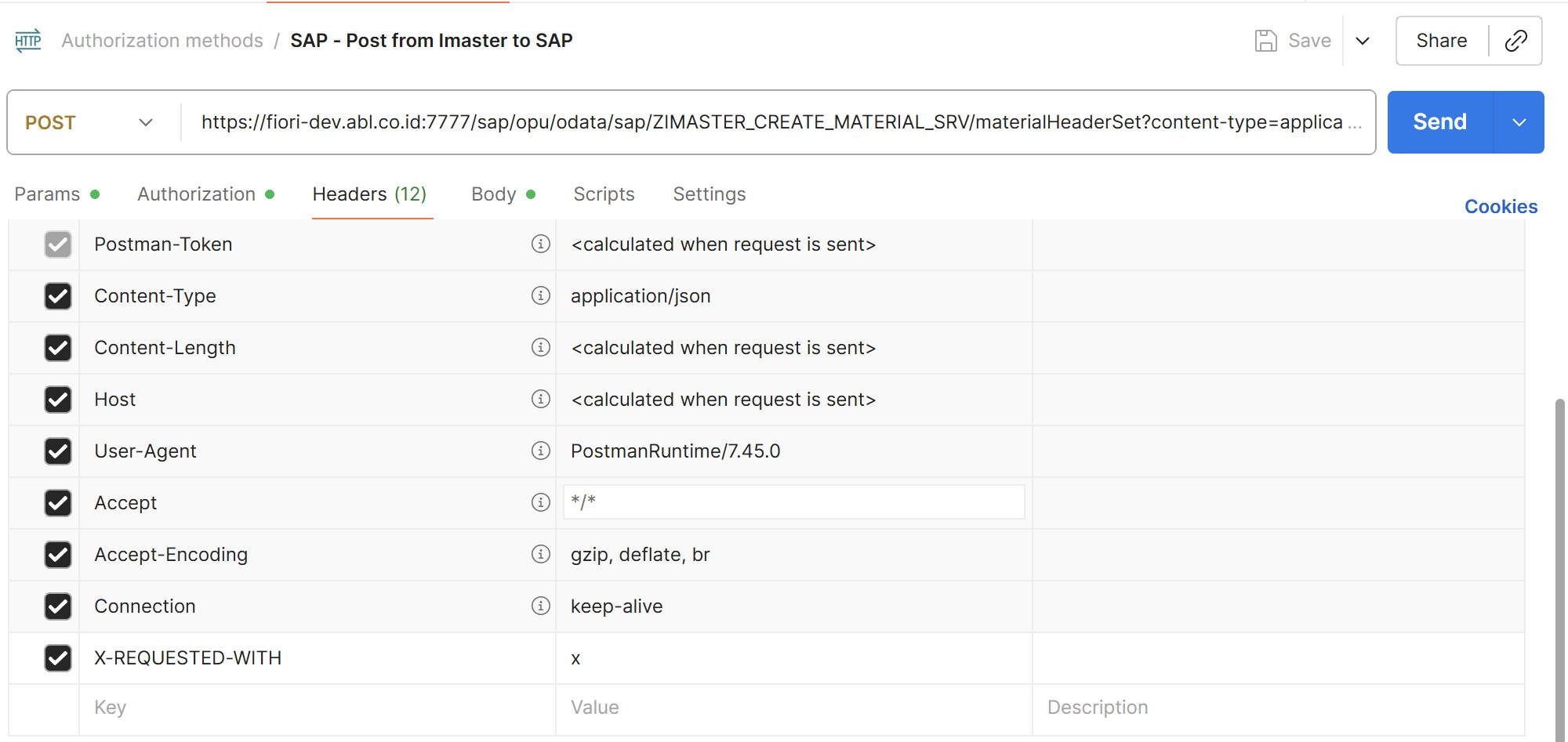Open the POST method dropdown
This screenshot has height=742, width=1568.
[x=89, y=122]
